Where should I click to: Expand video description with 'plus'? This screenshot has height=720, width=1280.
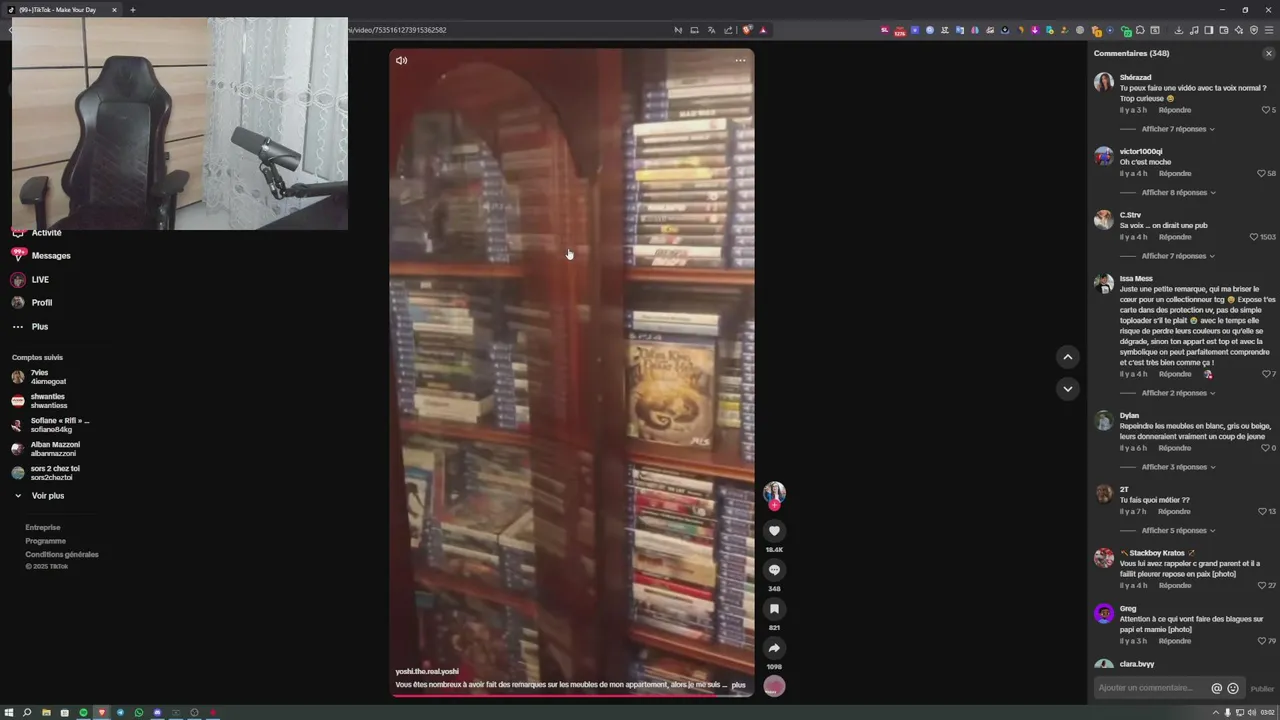pos(739,685)
